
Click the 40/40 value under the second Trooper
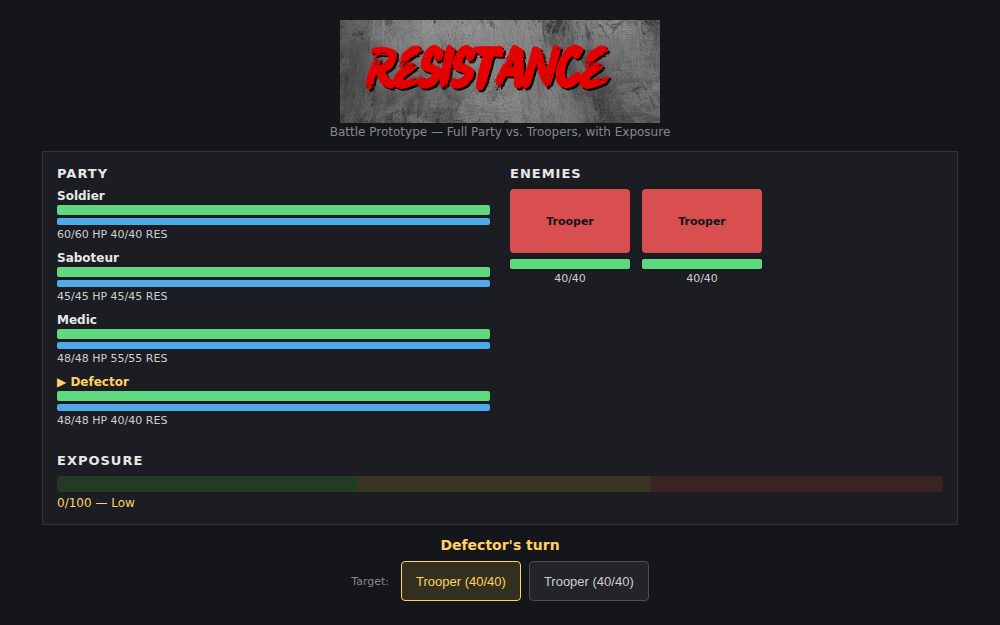pyautogui.click(x=702, y=278)
